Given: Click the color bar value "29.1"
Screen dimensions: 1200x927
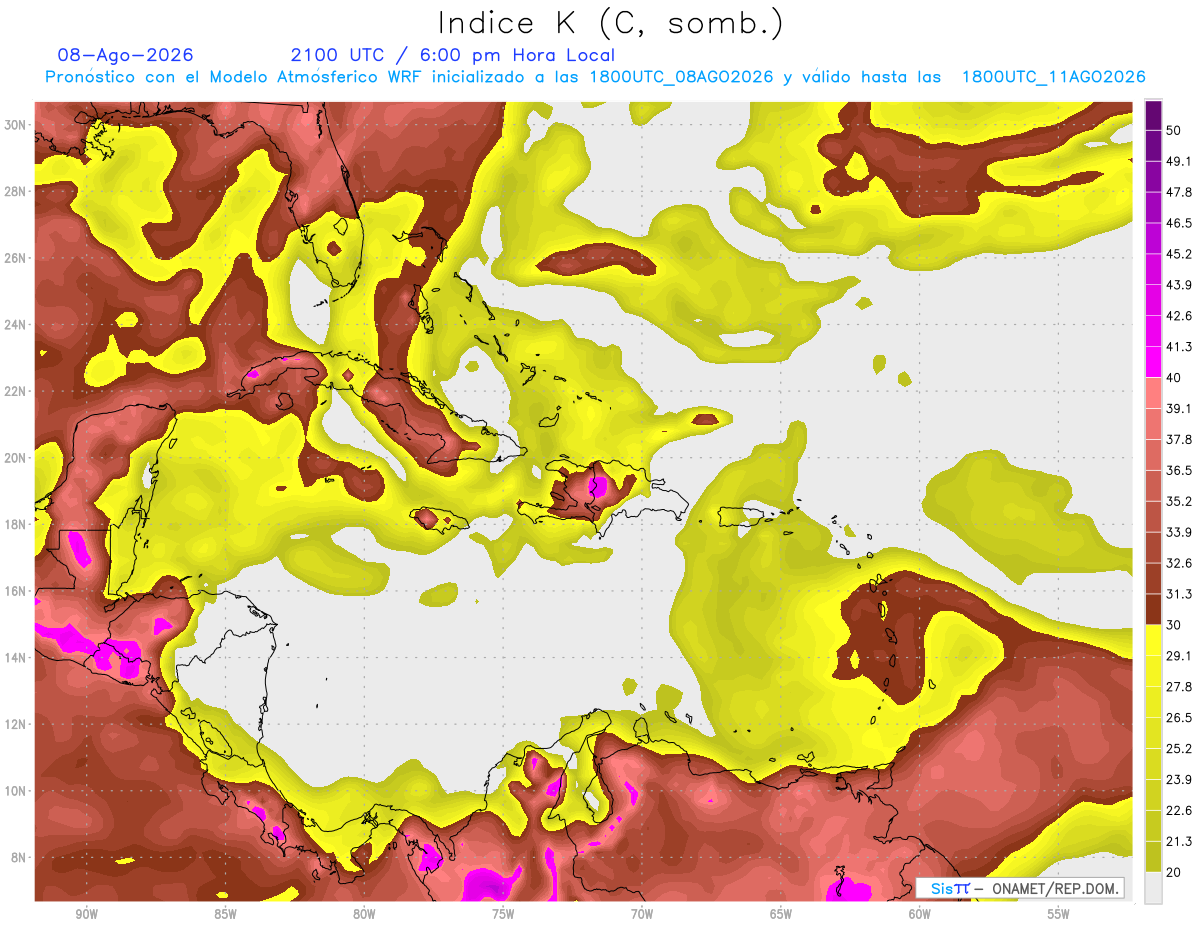Looking at the screenshot, I should (1179, 656).
